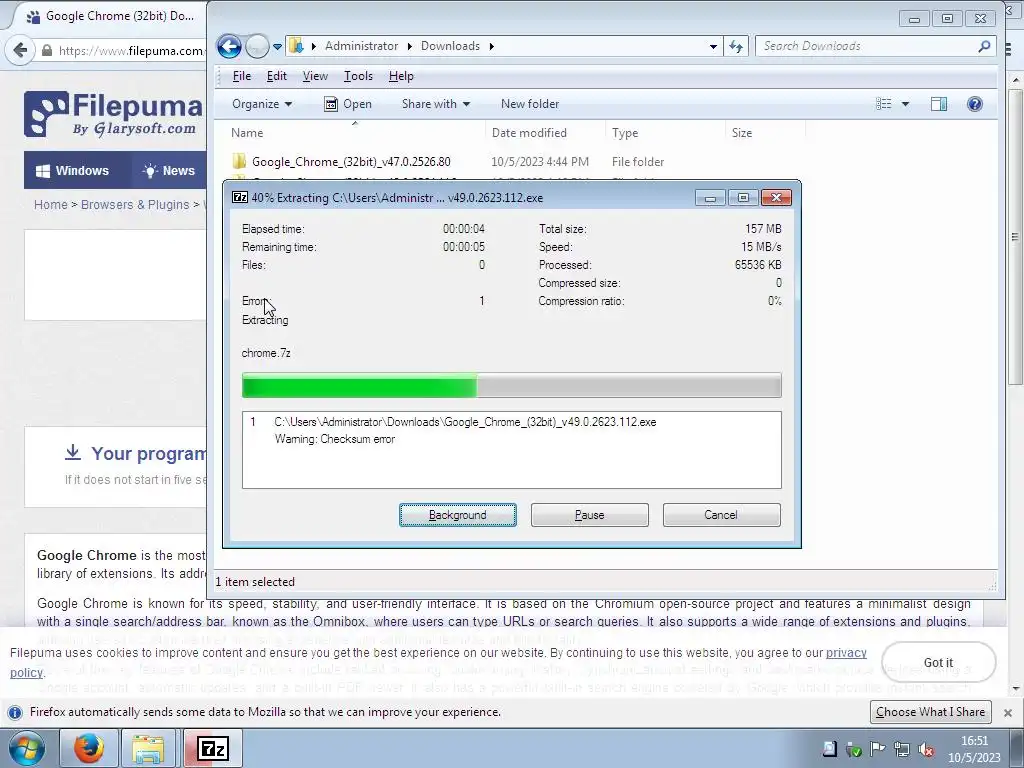The height and width of the screenshot is (768, 1024).
Task: Dismiss the Firefox data notification bar
Action: pos(1008,712)
